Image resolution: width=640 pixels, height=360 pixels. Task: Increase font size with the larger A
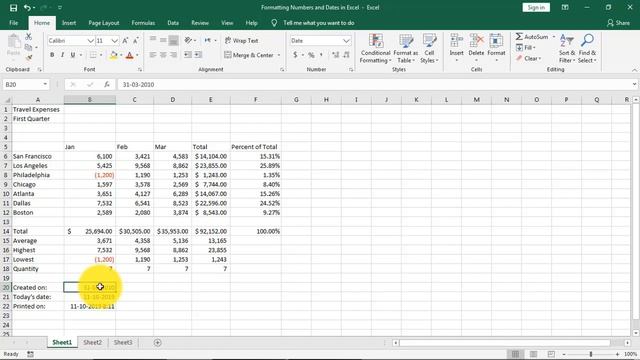(125, 40)
